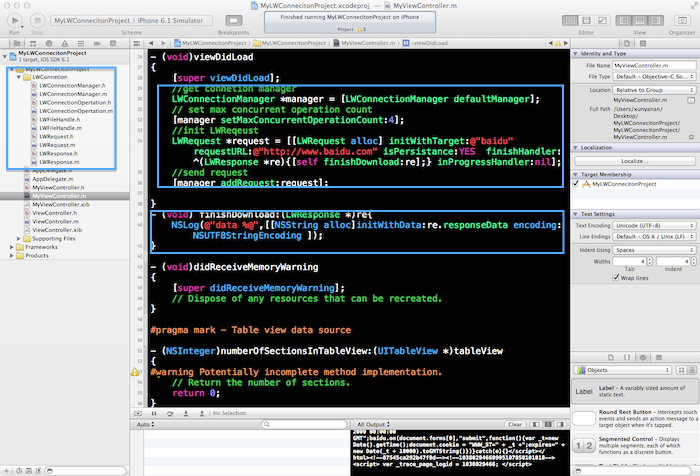Open the All Output console dropdown
This screenshot has height=476, width=700.
373,425
